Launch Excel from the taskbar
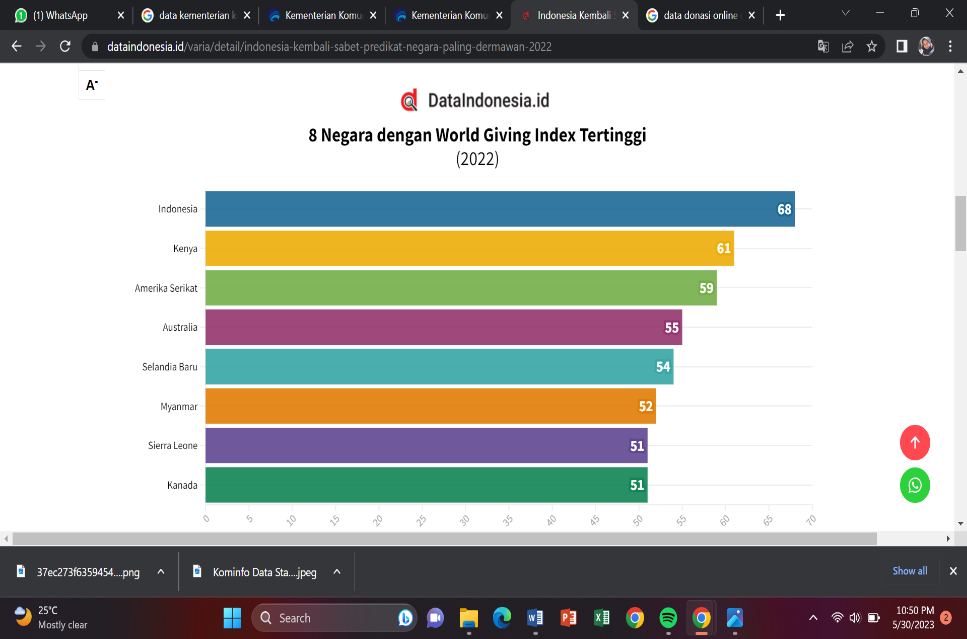The image size is (967, 639). (x=601, y=617)
